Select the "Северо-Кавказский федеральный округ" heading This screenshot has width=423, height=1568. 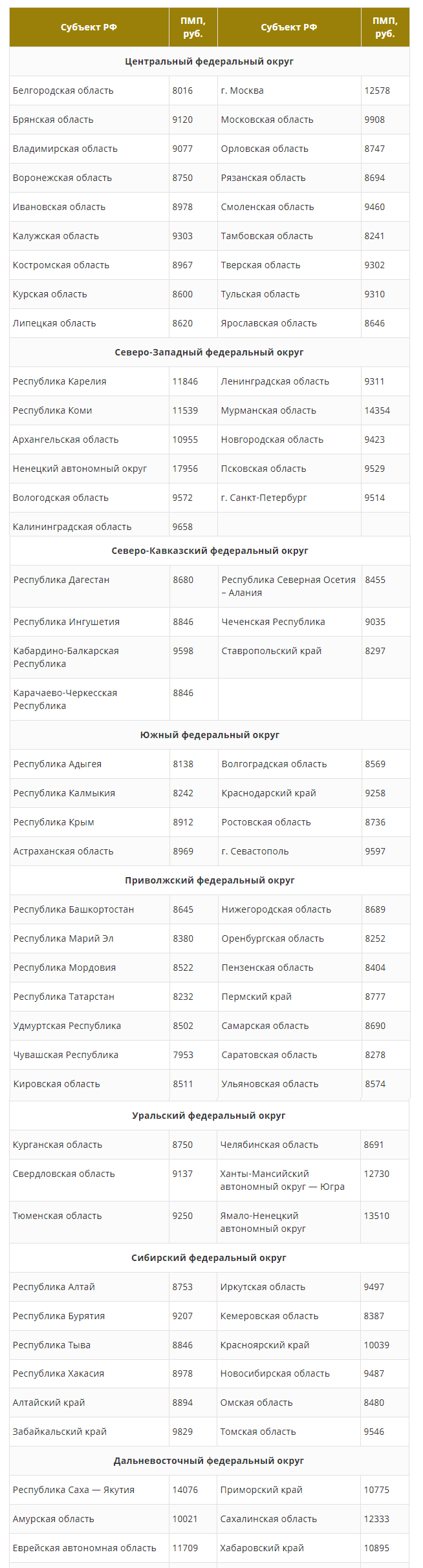tap(210, 551)
